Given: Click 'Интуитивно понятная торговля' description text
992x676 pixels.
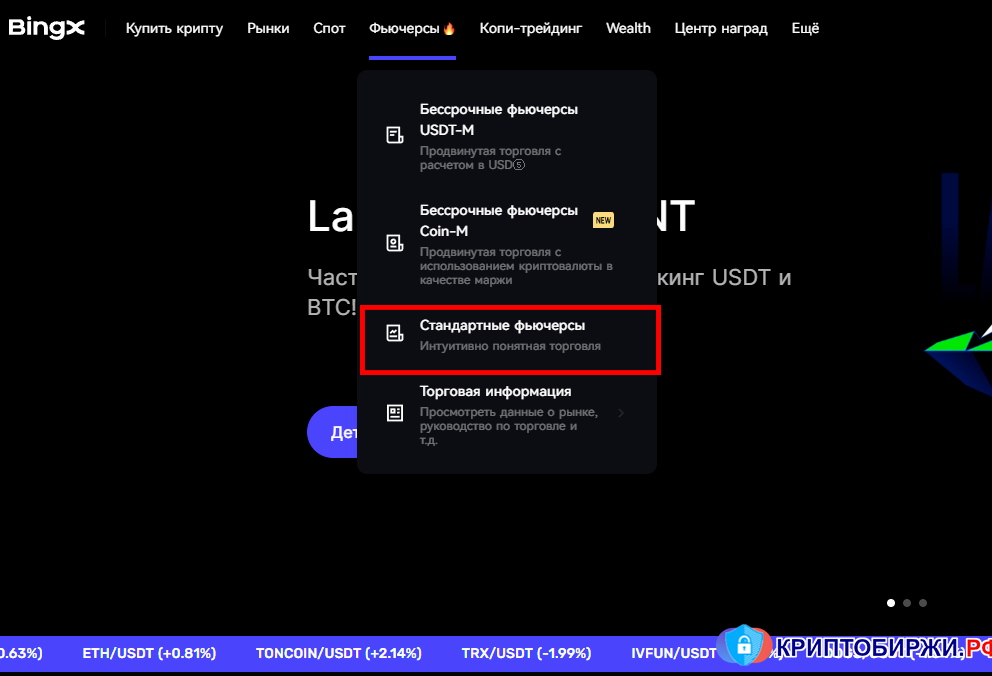Looking at the screenshot, I should point(510,346).
